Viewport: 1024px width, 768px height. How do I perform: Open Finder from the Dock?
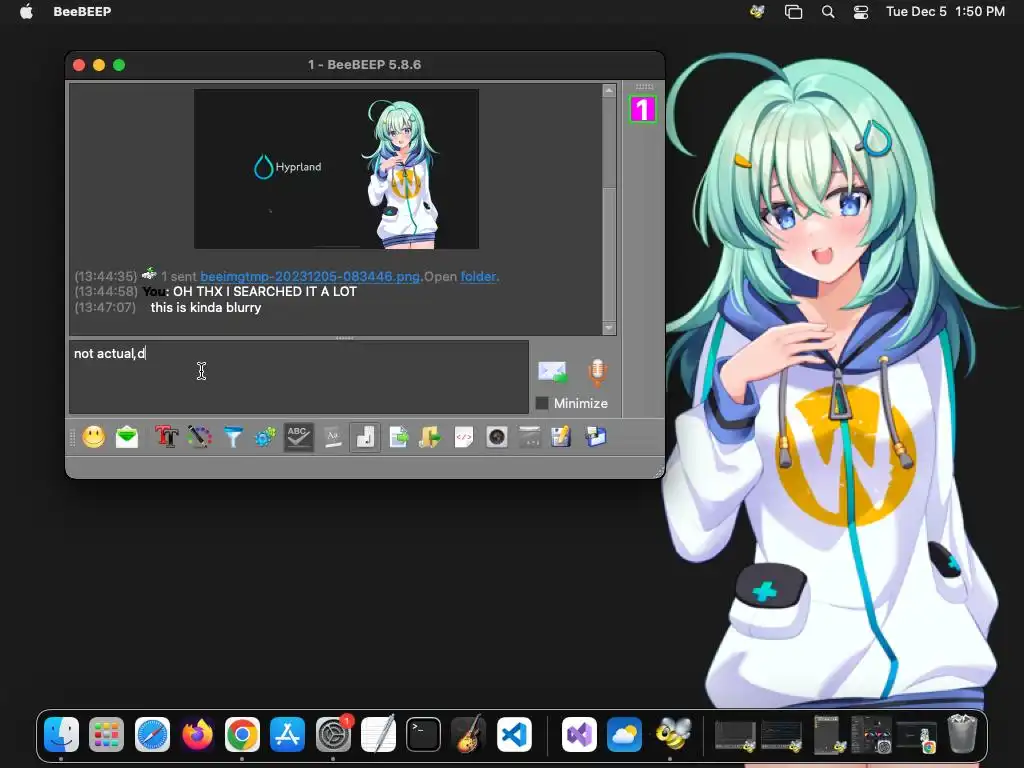[x=61, y=735]
